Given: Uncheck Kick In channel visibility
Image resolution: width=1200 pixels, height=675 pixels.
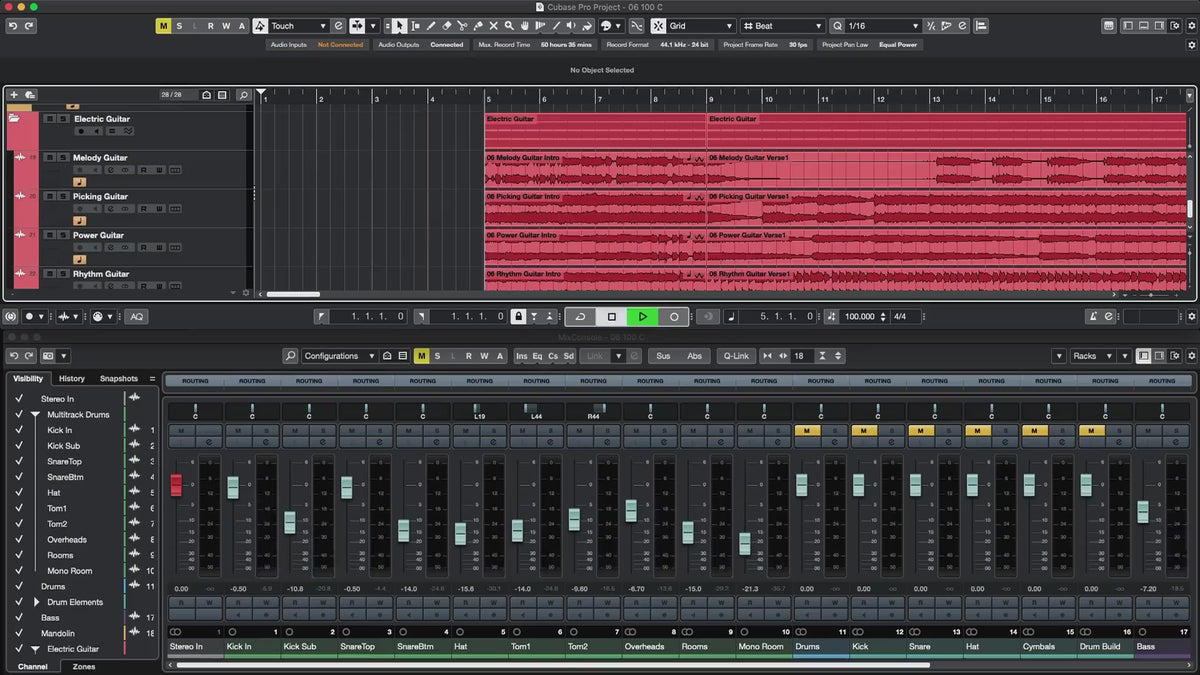Looking at the screenshot, I should coord(18,430).
